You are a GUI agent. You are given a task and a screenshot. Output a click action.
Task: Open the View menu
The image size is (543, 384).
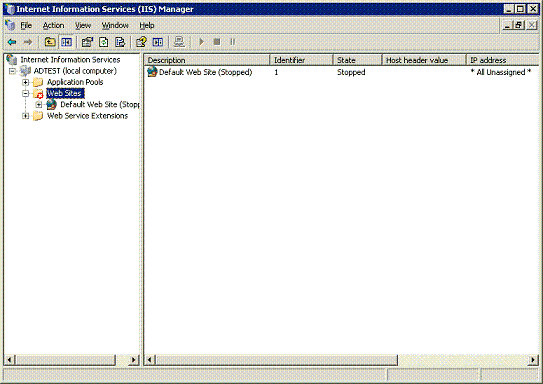[83, 26]
